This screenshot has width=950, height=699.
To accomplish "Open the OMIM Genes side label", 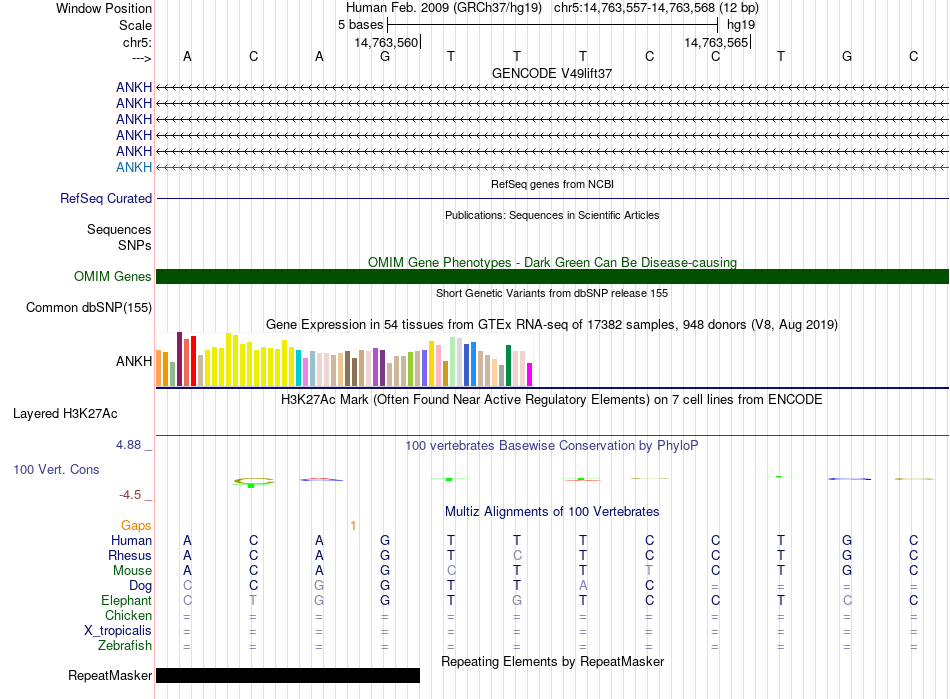I will tap(113, 277).
